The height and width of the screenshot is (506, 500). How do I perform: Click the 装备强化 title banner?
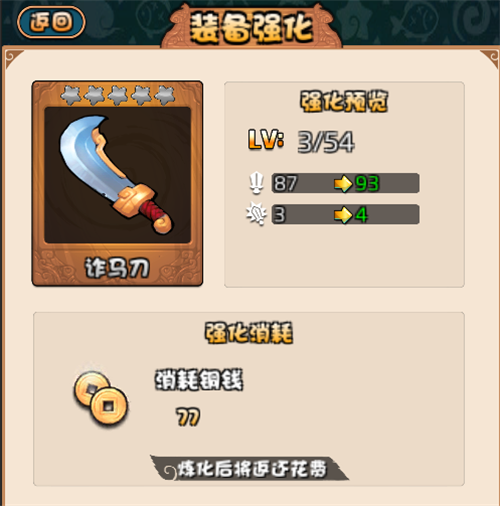coord(252,28)
